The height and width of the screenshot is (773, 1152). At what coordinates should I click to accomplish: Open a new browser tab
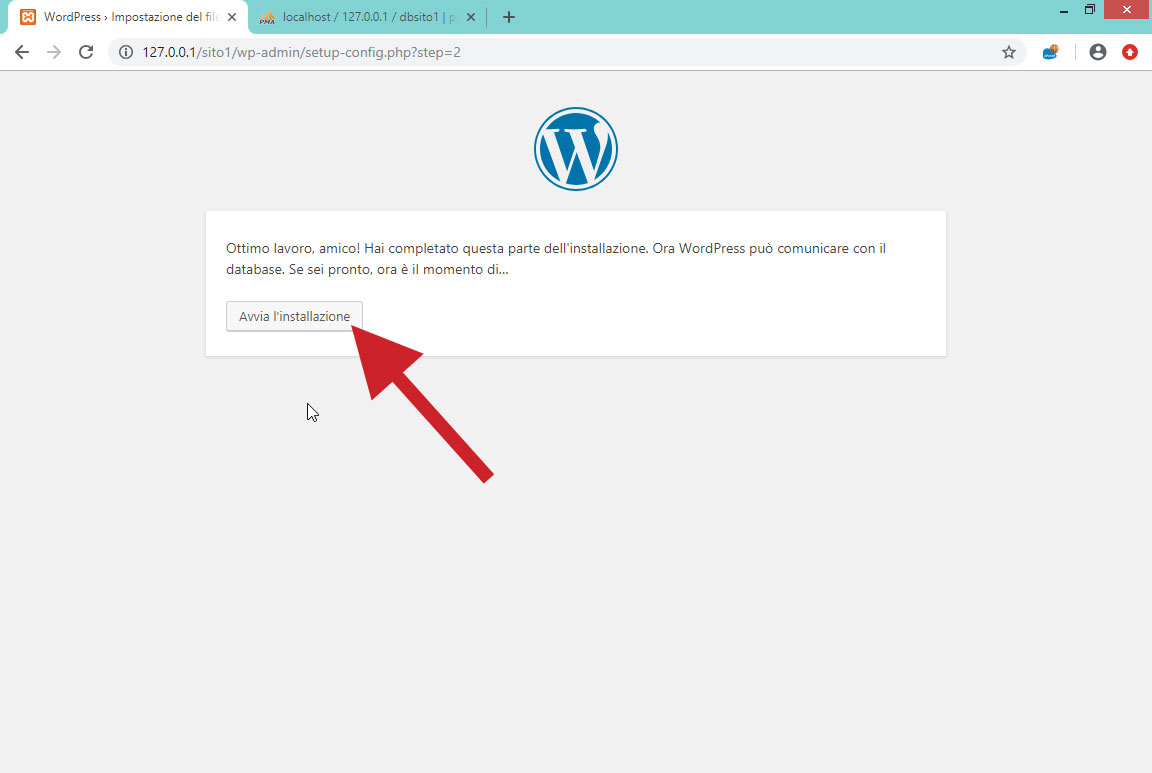tap(508, 17)
